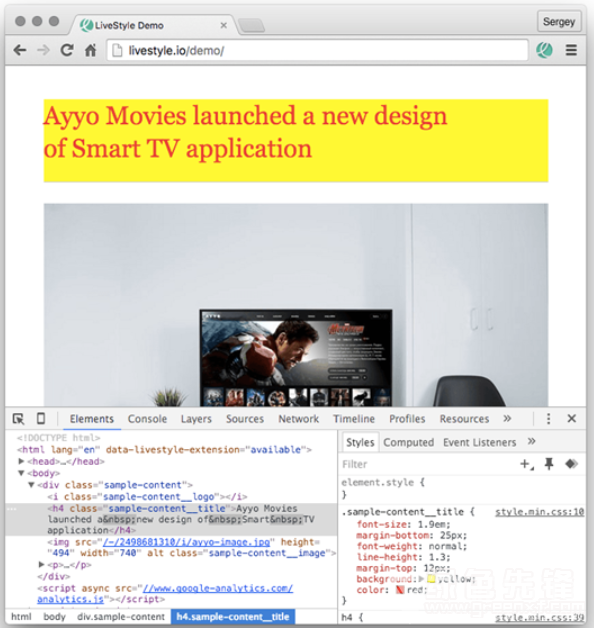Screen dimensions: 594x628
Task: Close the LiveStyle Demo tab
Action: (x=224, y=25)
